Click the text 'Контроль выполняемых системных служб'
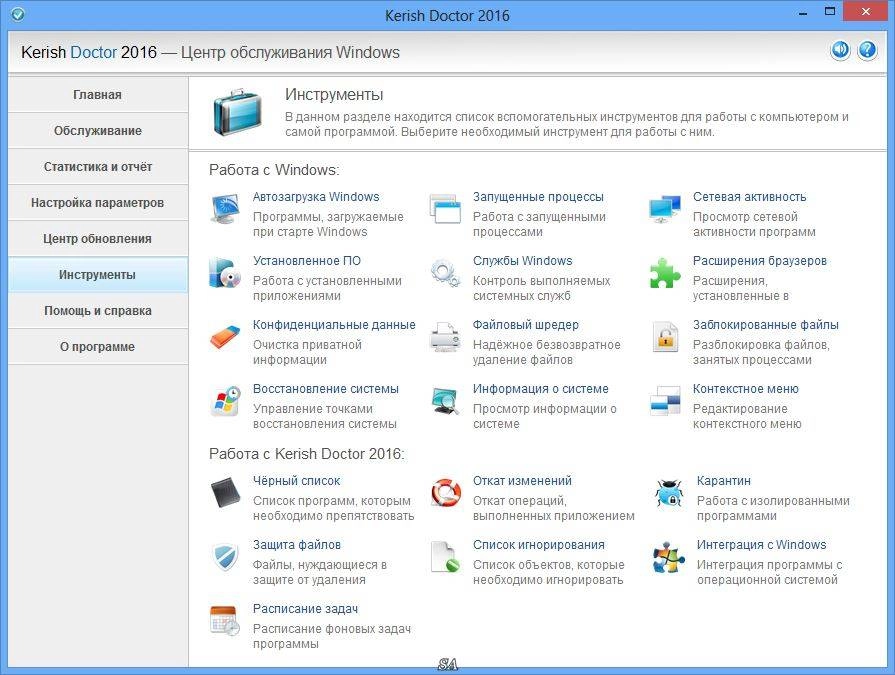 542,288
